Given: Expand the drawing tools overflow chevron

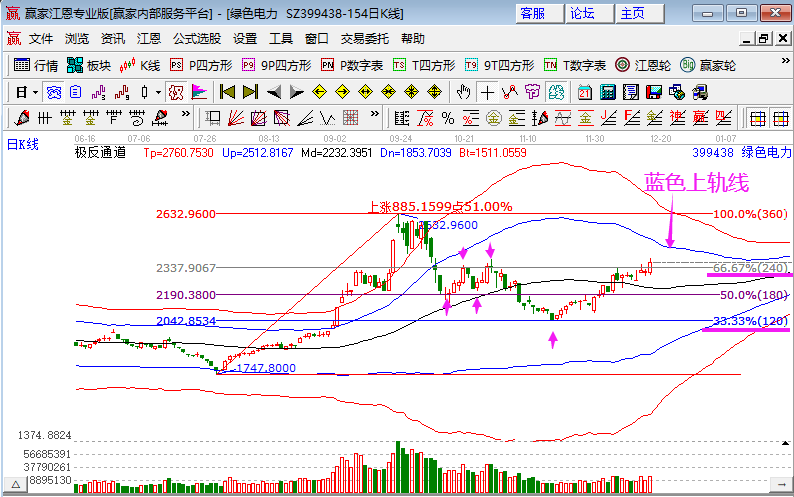Looking at the screenshot, I should pos(186,113).
